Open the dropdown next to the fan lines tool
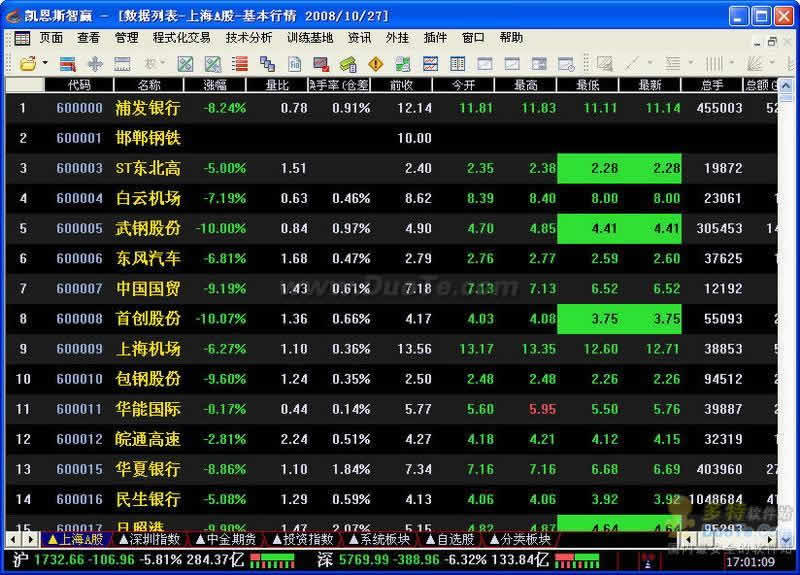This screenshot has width=800, height=575. coord(772,63)
